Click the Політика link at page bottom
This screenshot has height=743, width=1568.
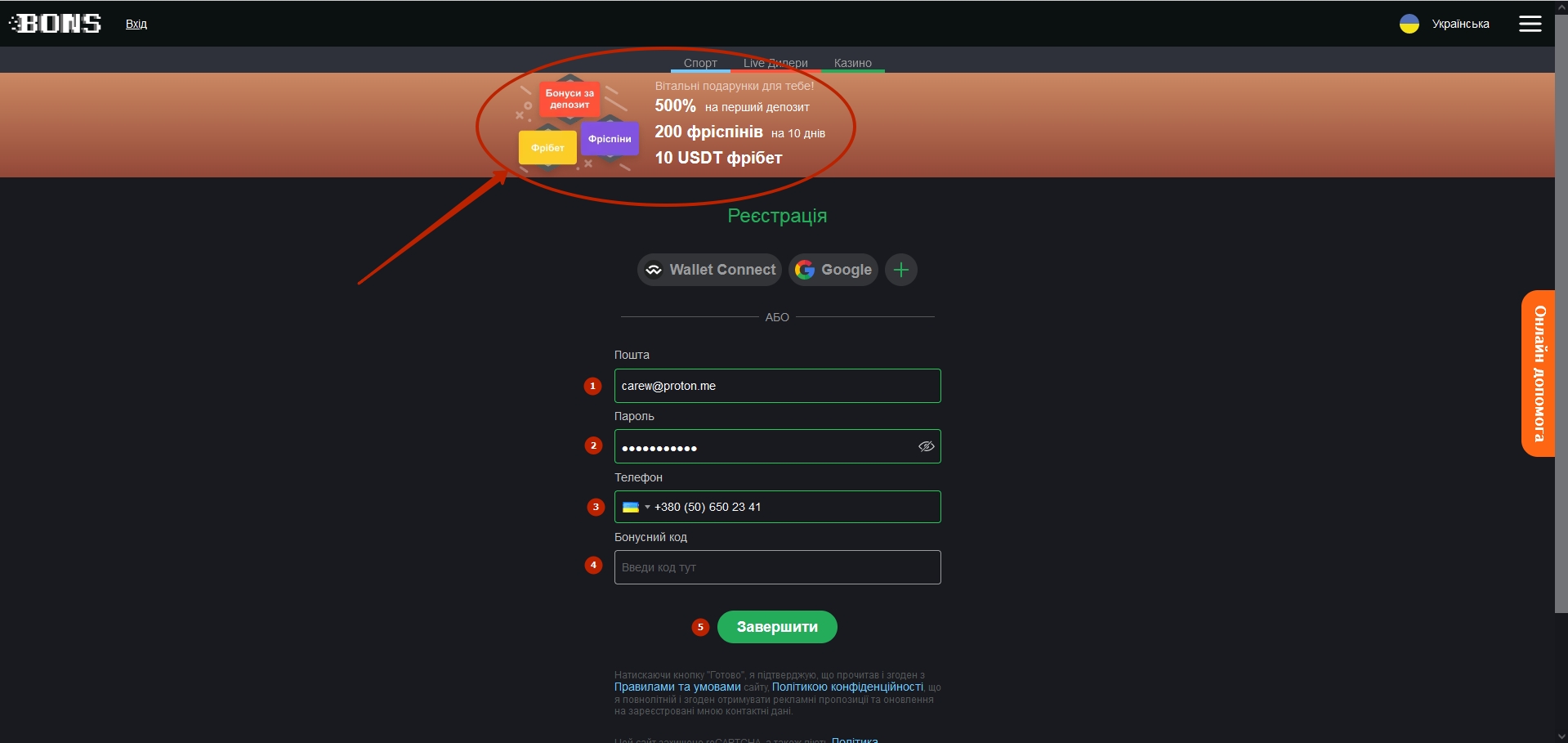855,739
